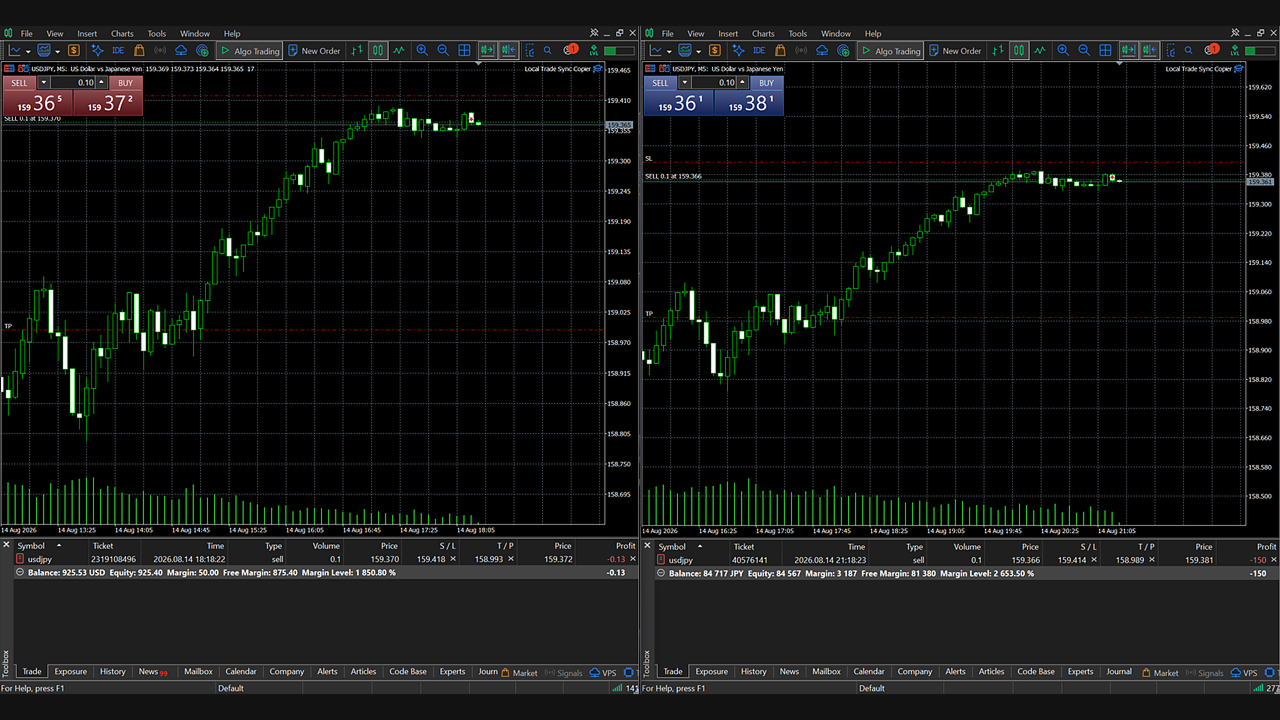Open the Market bag icon in left window toolbar

point(139,50)
